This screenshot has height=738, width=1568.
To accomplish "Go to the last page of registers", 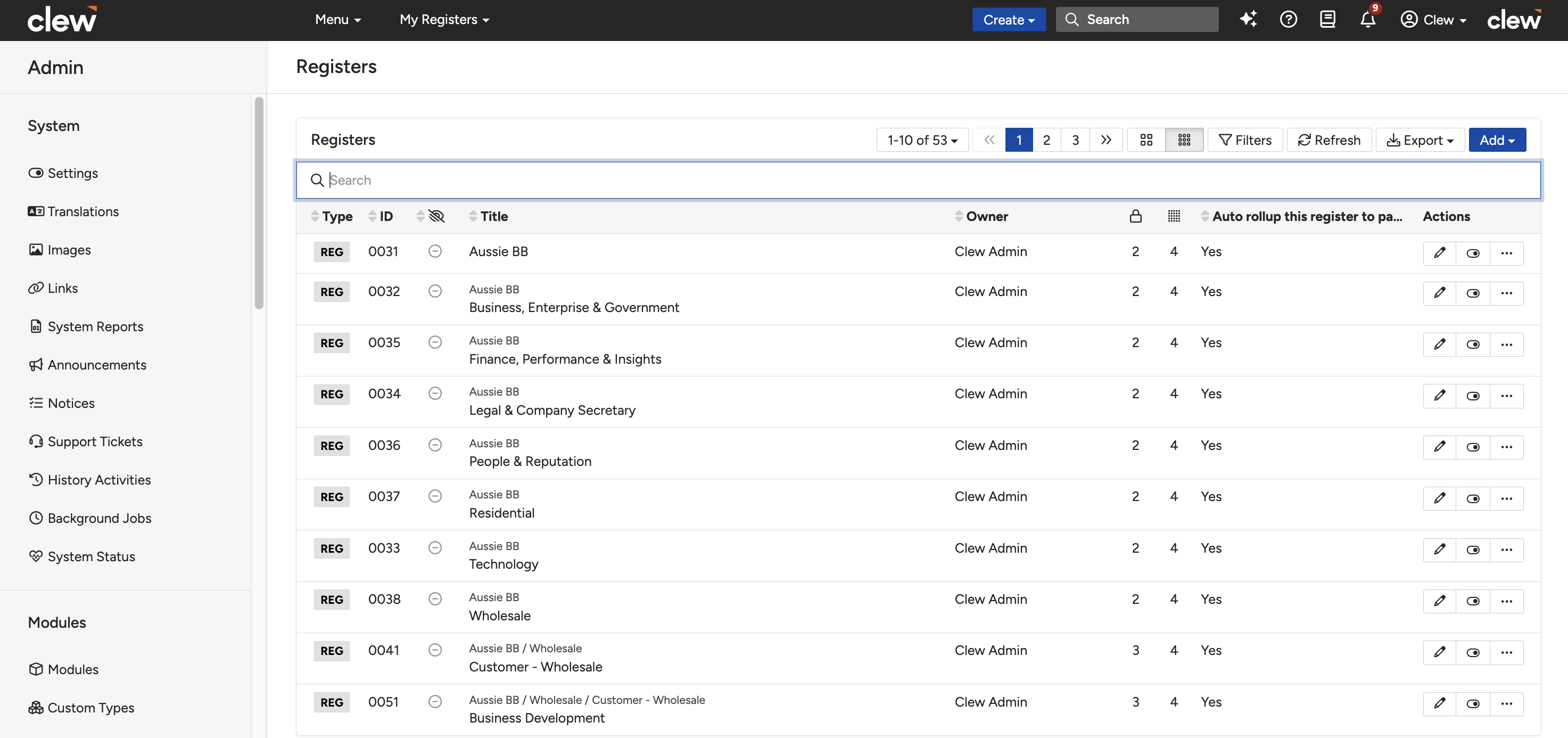I will coord(1106,140).
